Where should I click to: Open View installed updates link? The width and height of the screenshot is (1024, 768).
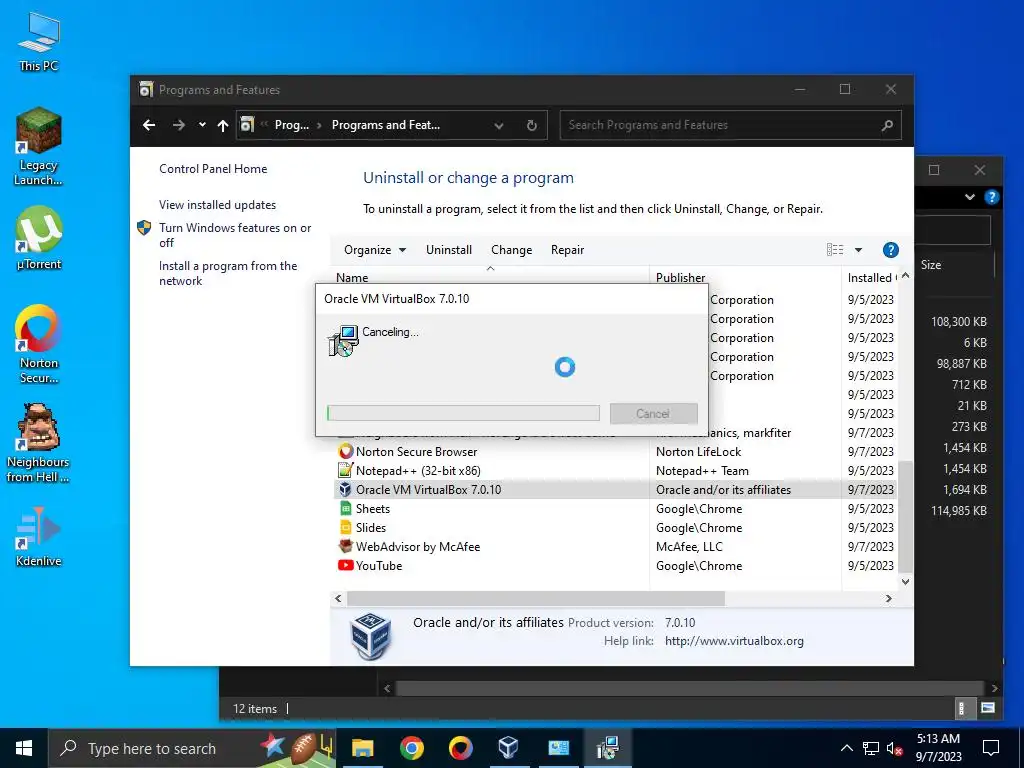[x=217, y=204]
